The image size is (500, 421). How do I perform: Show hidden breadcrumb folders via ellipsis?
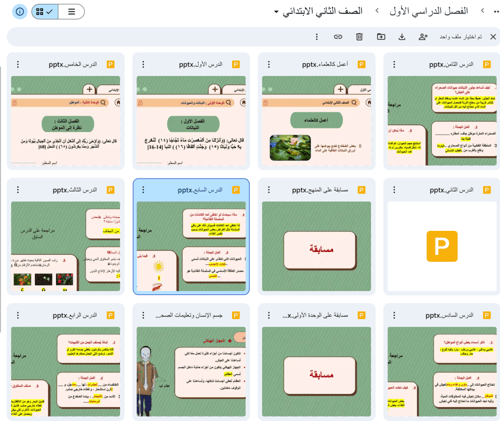496,11
